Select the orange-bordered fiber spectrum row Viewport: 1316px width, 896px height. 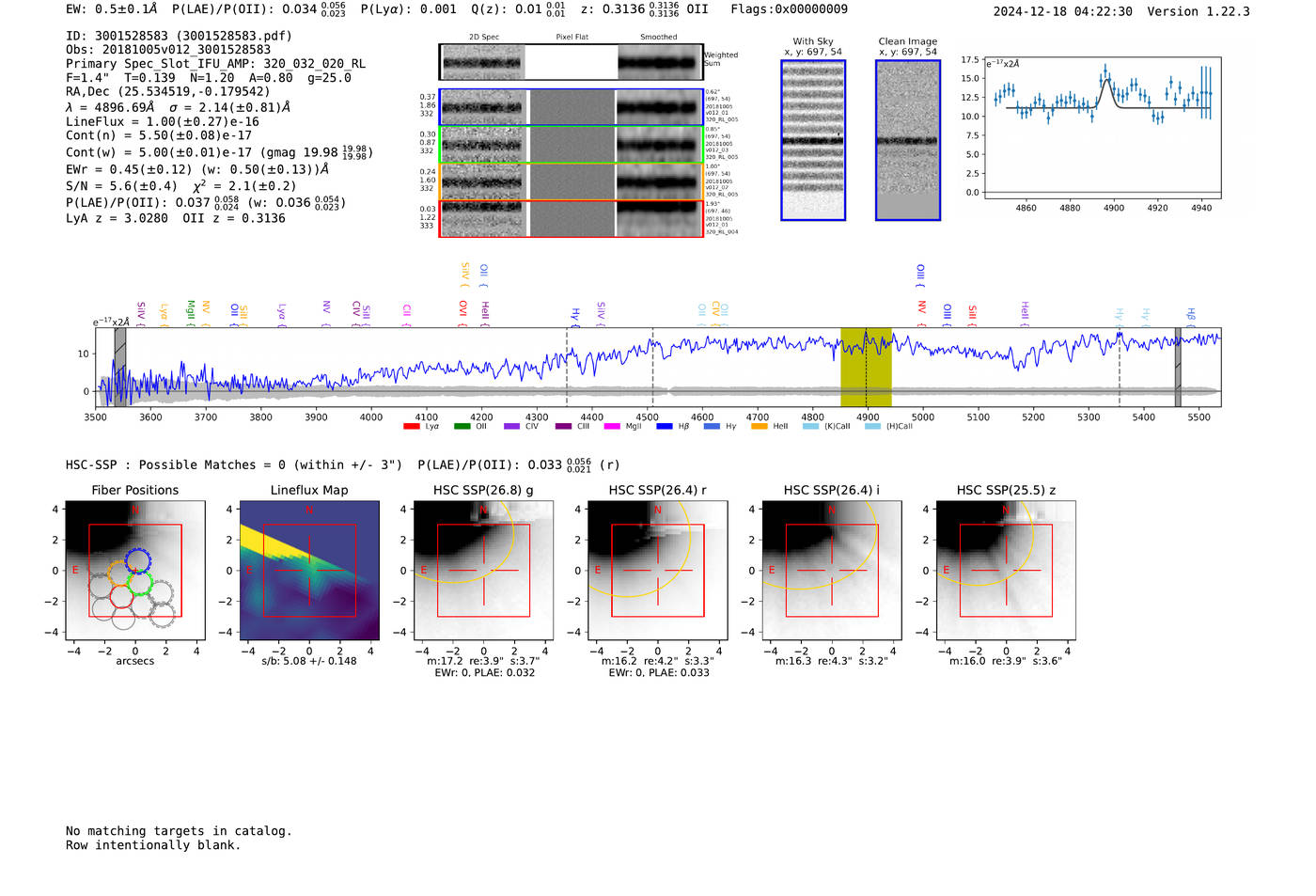coord(571,181)
